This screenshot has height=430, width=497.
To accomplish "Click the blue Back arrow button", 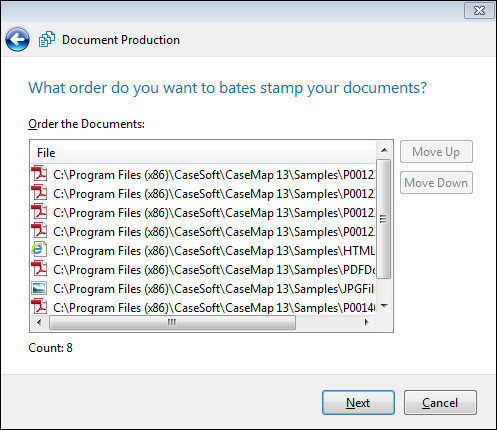I will [17, 40].
